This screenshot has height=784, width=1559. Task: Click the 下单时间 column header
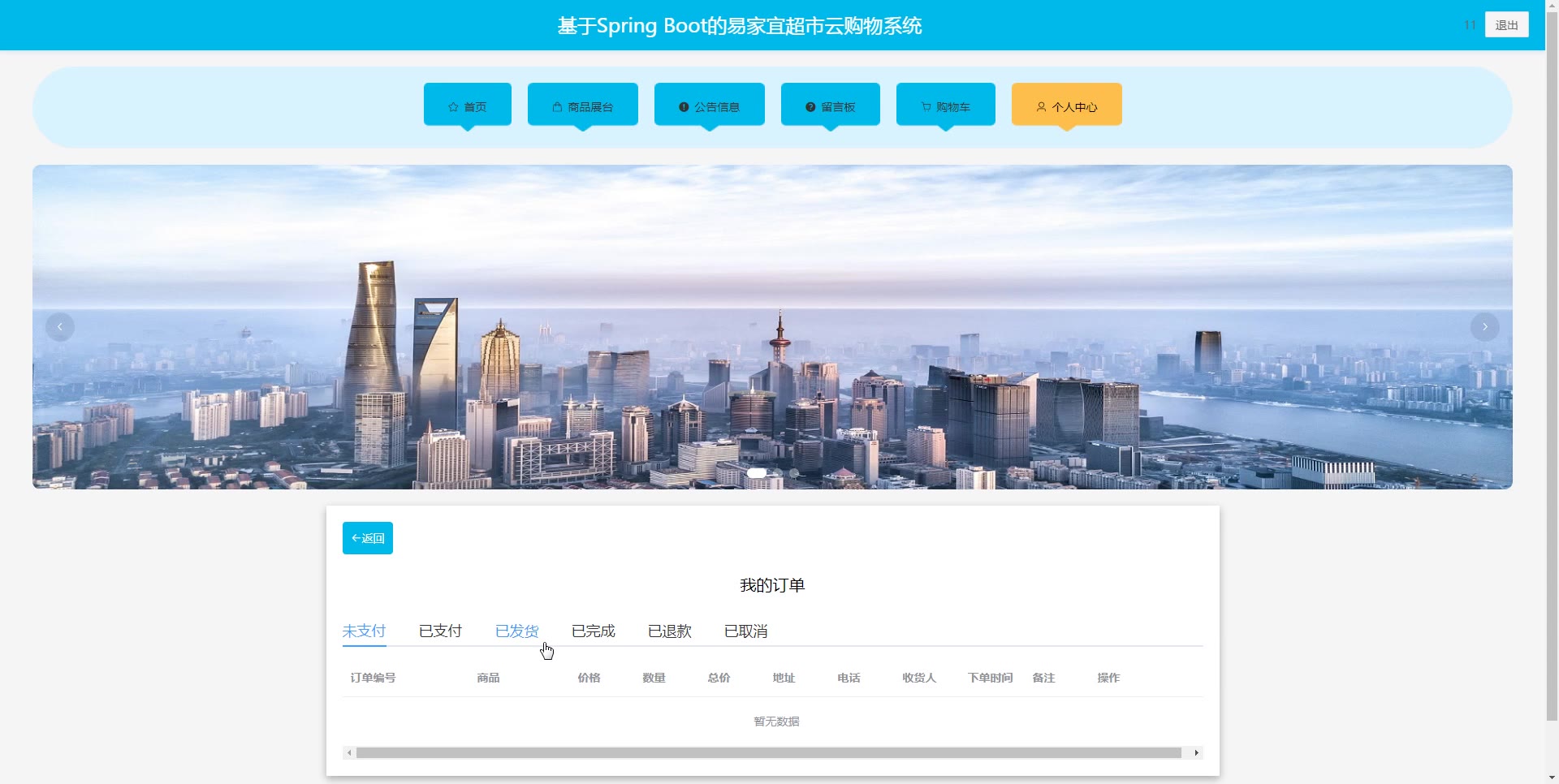[990, 678]
